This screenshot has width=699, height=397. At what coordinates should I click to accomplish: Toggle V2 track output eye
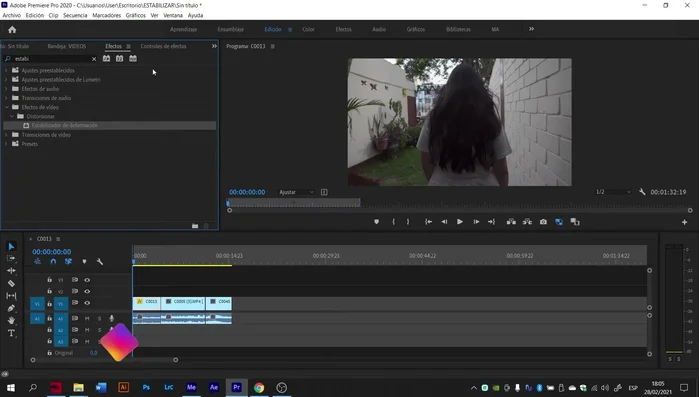coord(87,291)
